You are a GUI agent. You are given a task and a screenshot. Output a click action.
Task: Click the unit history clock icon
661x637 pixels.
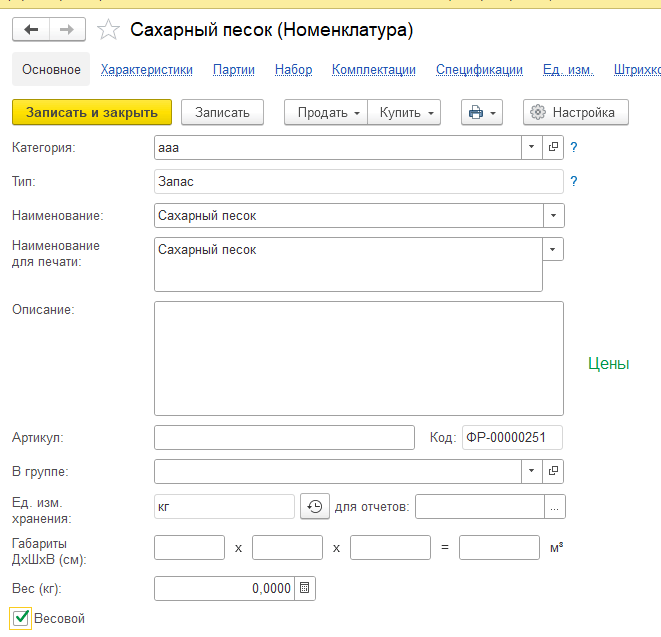click(x=314, y=507)
